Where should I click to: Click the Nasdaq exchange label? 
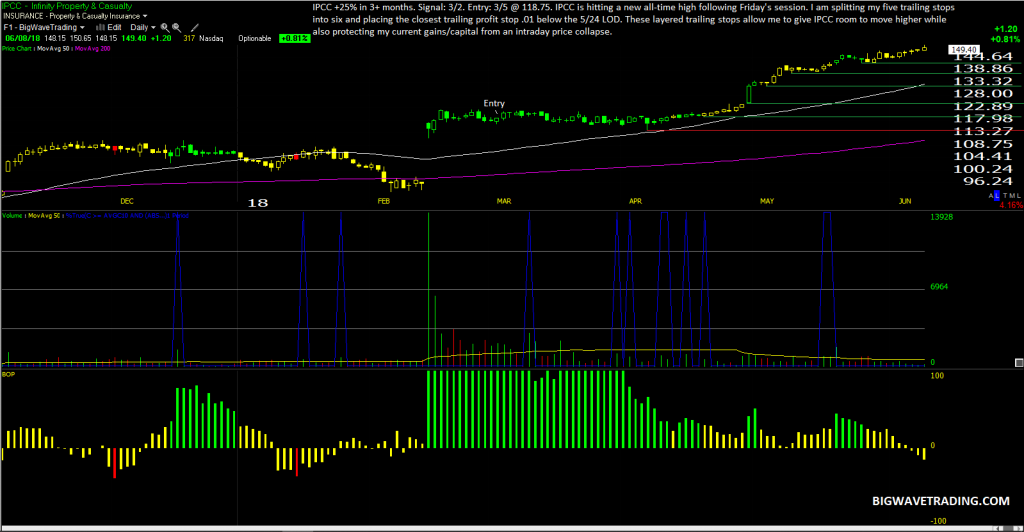(x=211, y=38)
